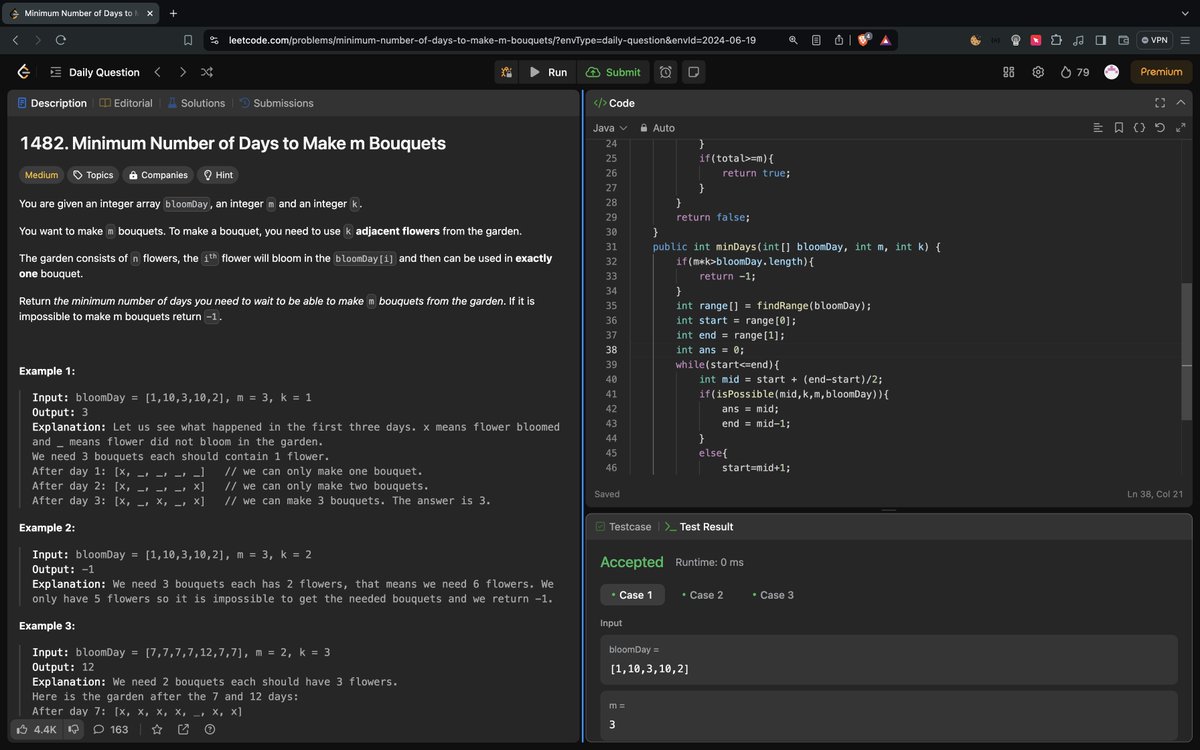
Task: Open the Java language dropdown
Action: 610,128
